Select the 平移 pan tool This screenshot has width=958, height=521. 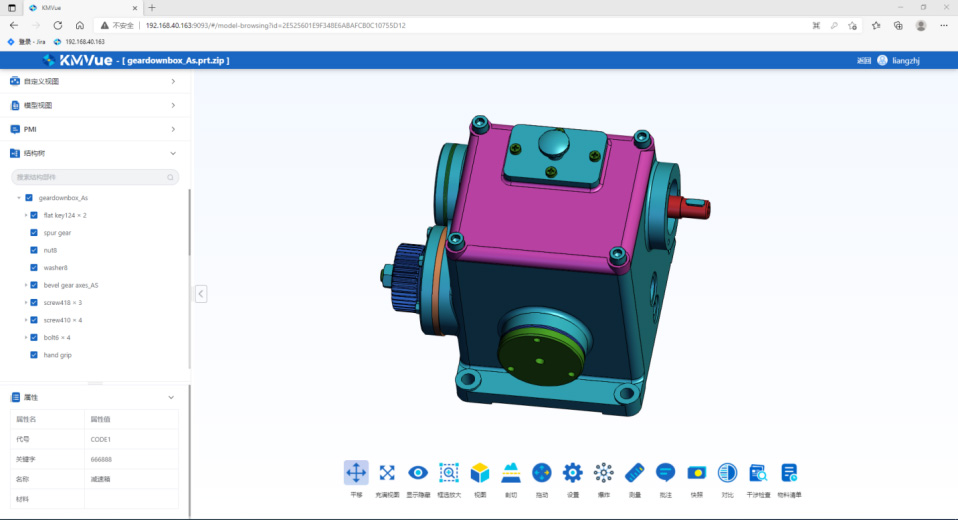click(x=356, y=473)
